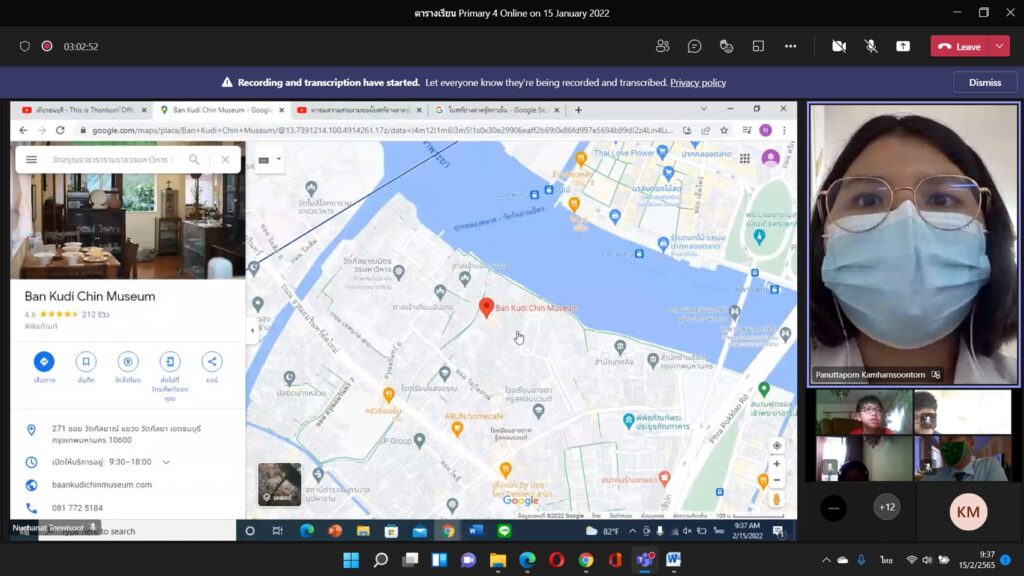Click Google Maps search magnifier
This screenshot has height=576, width=1024.
194,159
